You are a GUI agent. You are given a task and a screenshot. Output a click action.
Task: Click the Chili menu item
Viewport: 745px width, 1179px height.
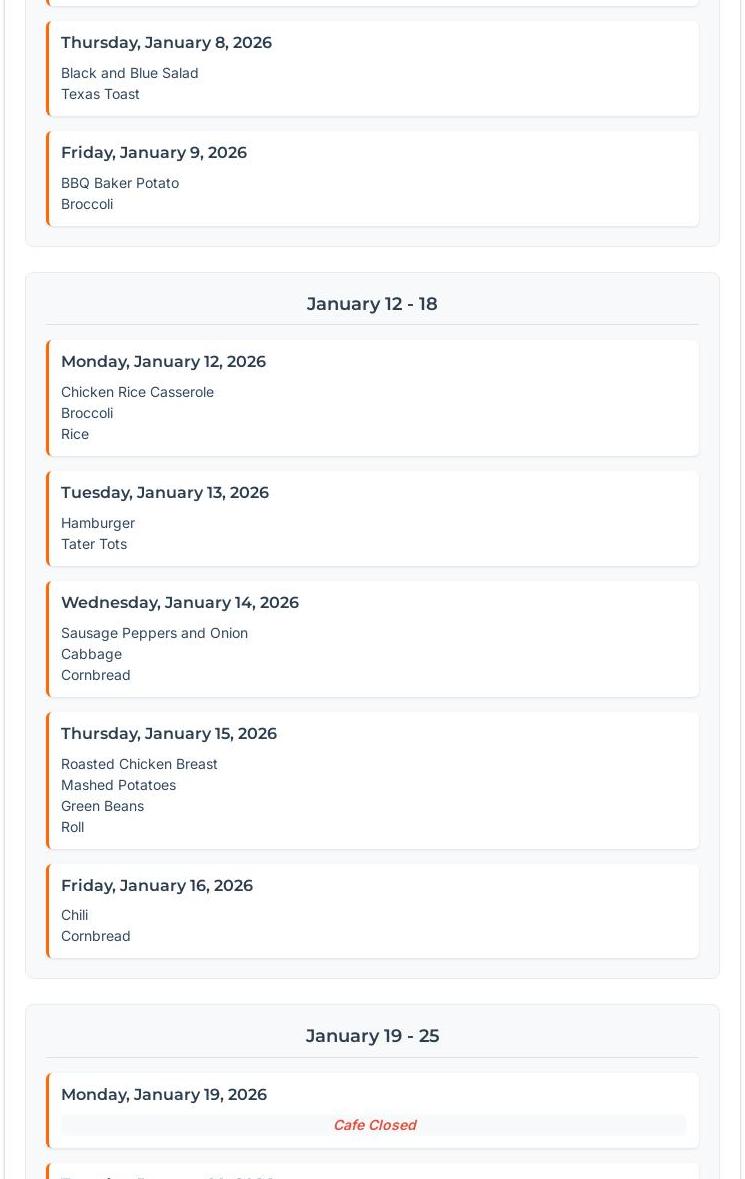pos(74,915)
